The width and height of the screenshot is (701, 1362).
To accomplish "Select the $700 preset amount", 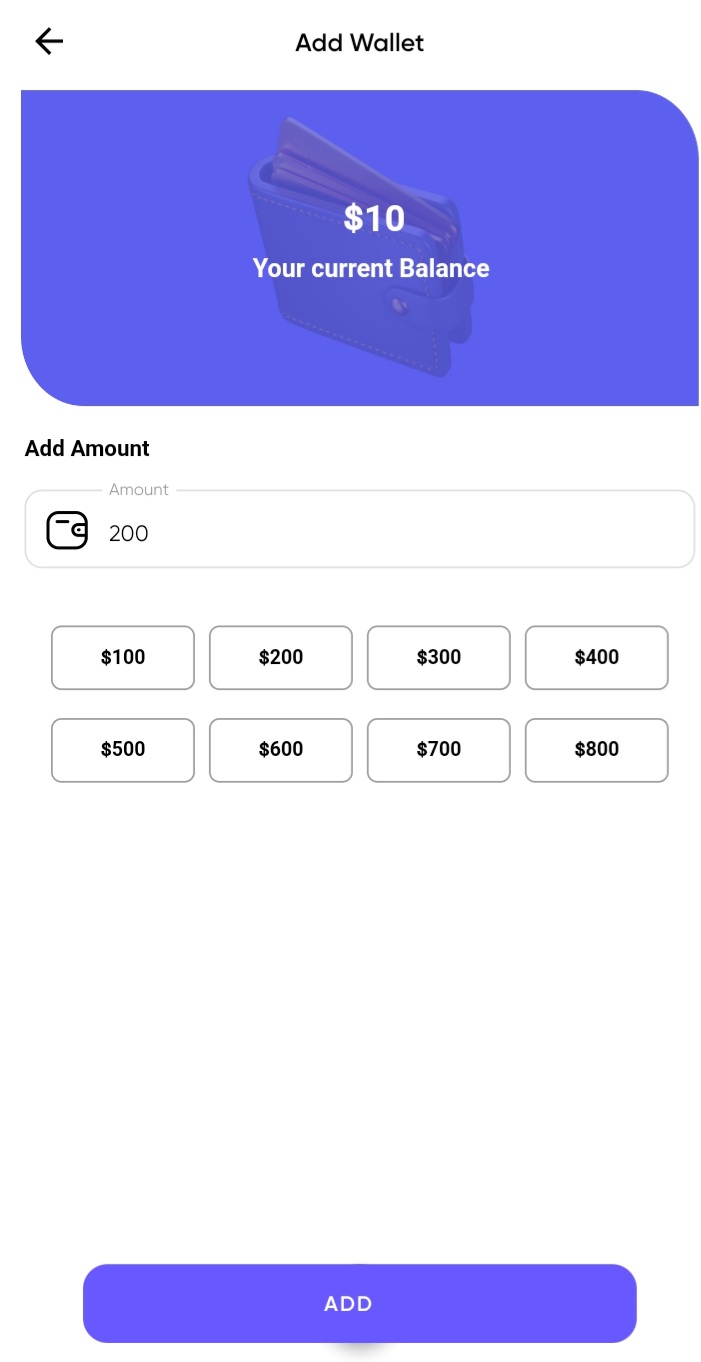I will [439, 750].
